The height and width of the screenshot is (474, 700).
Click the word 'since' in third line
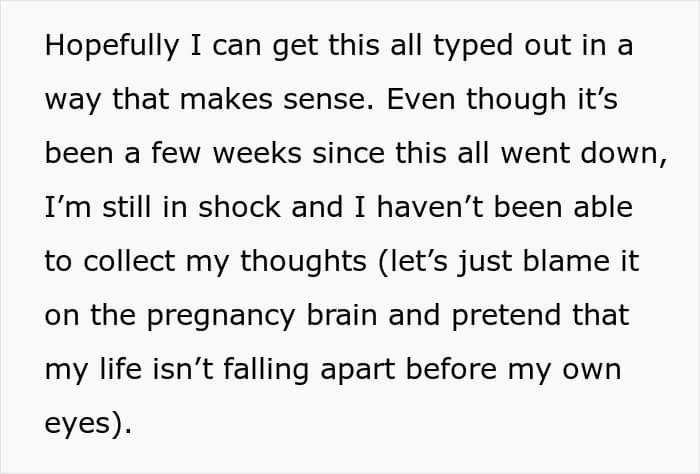coord(348,153)
